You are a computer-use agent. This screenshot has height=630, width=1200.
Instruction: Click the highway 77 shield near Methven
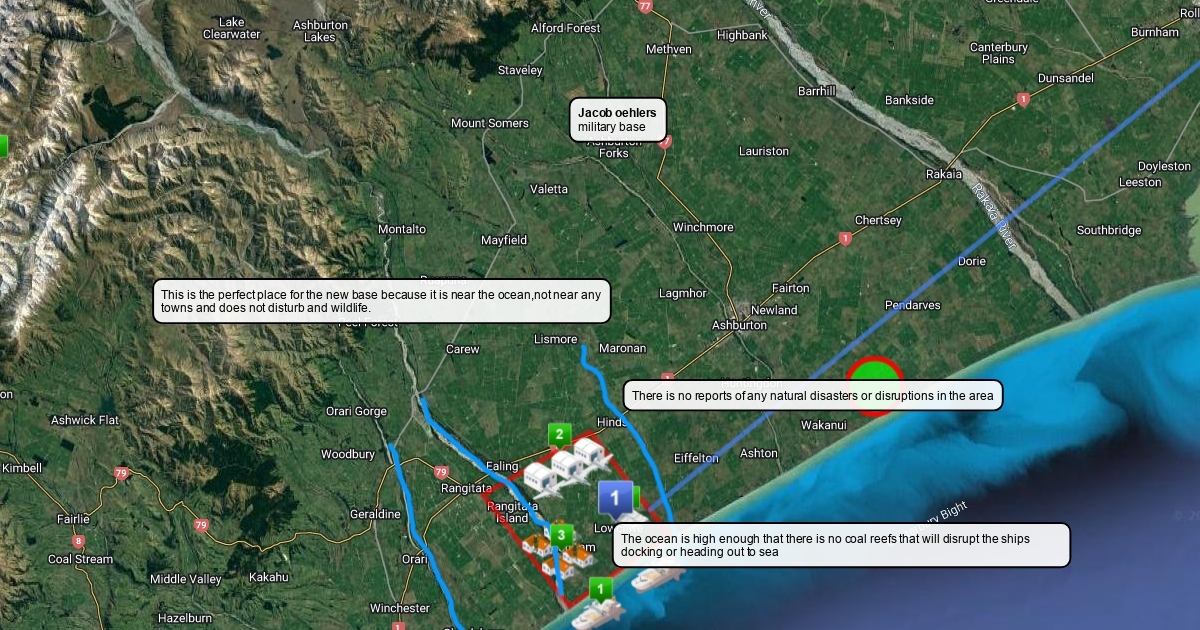pyautogui.click(x=645, y=6)
